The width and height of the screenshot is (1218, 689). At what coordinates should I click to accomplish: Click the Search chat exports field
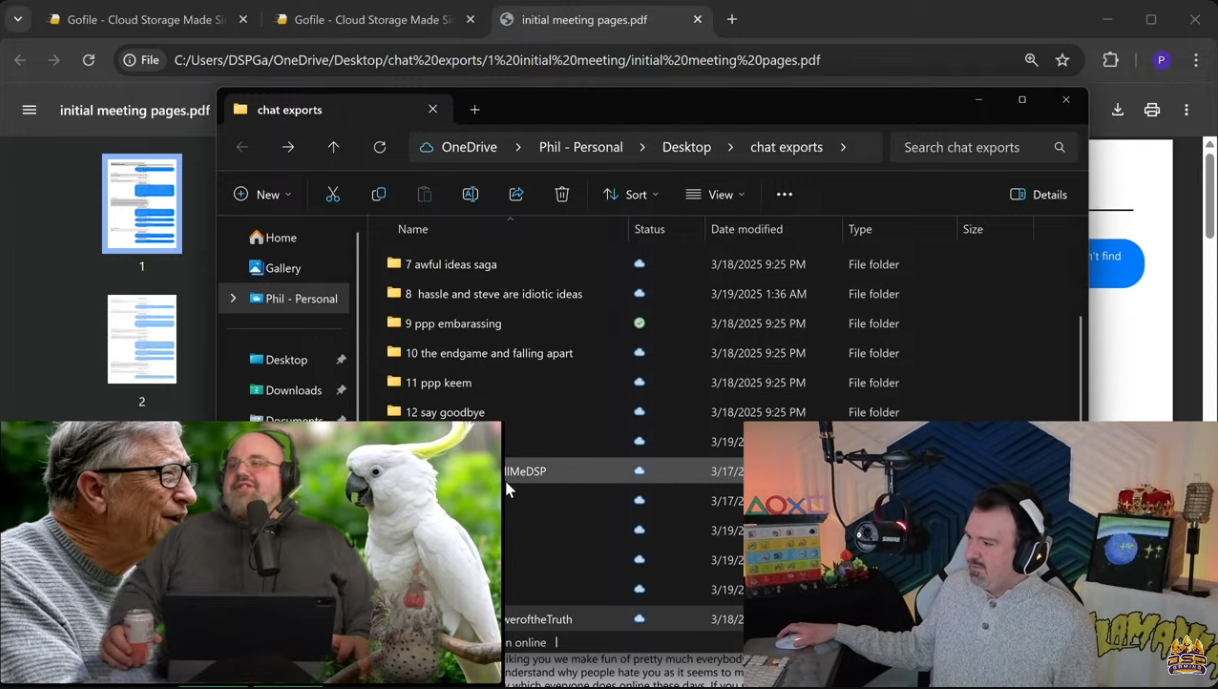[984, 147]
